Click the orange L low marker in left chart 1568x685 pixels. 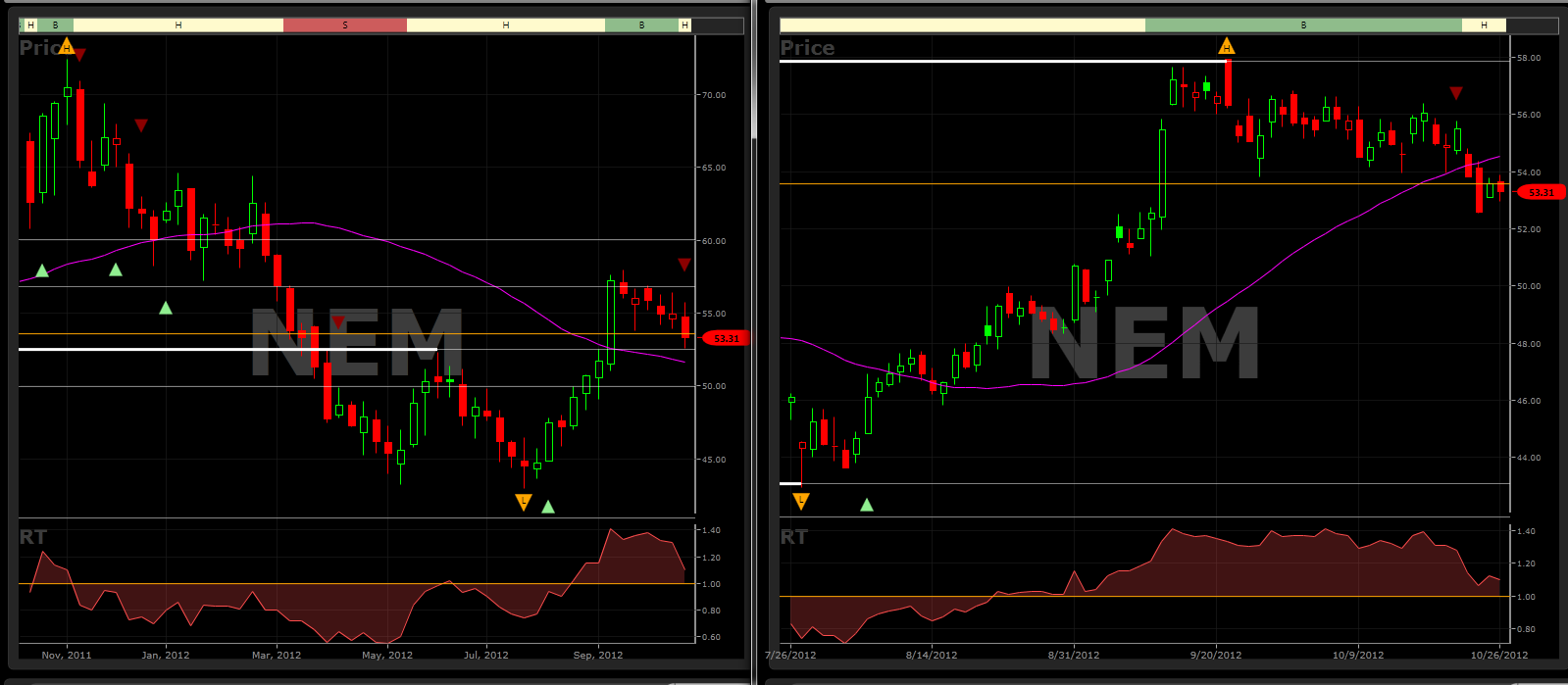[523, 503]
